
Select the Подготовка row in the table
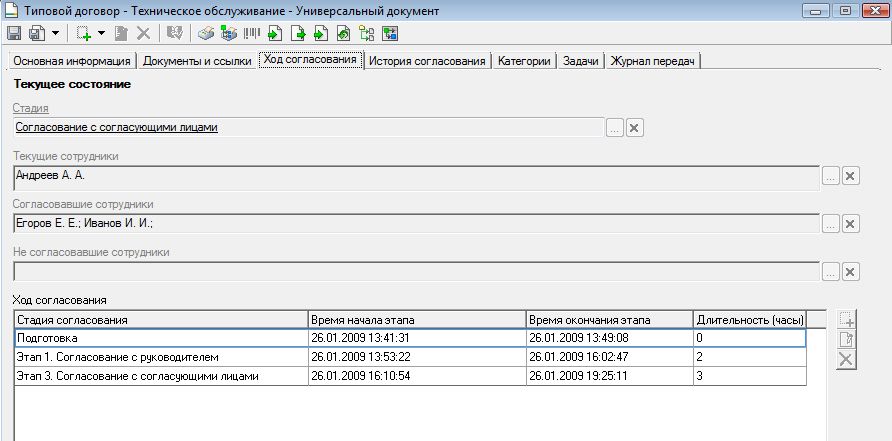(410, 338)
